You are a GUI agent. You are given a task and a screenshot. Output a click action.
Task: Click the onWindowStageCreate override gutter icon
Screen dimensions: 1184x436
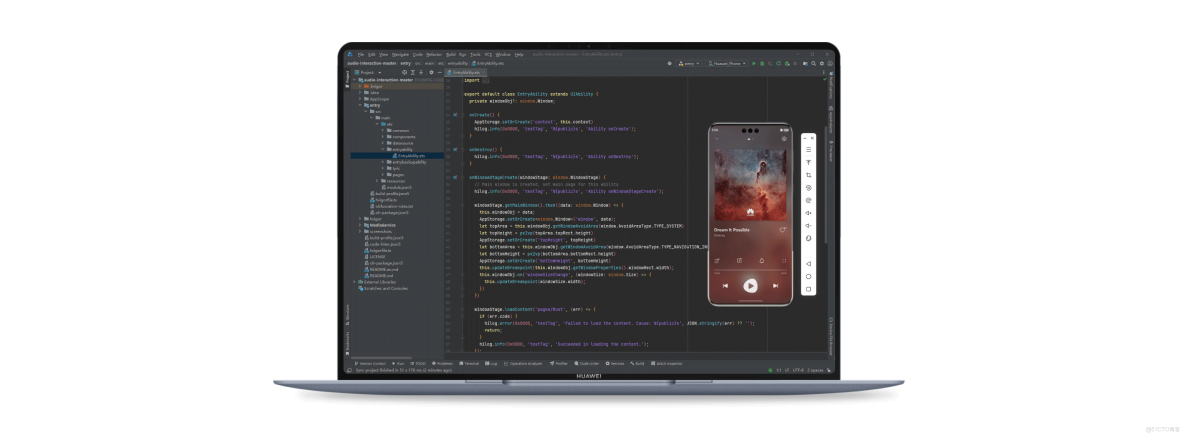(455, 178)
